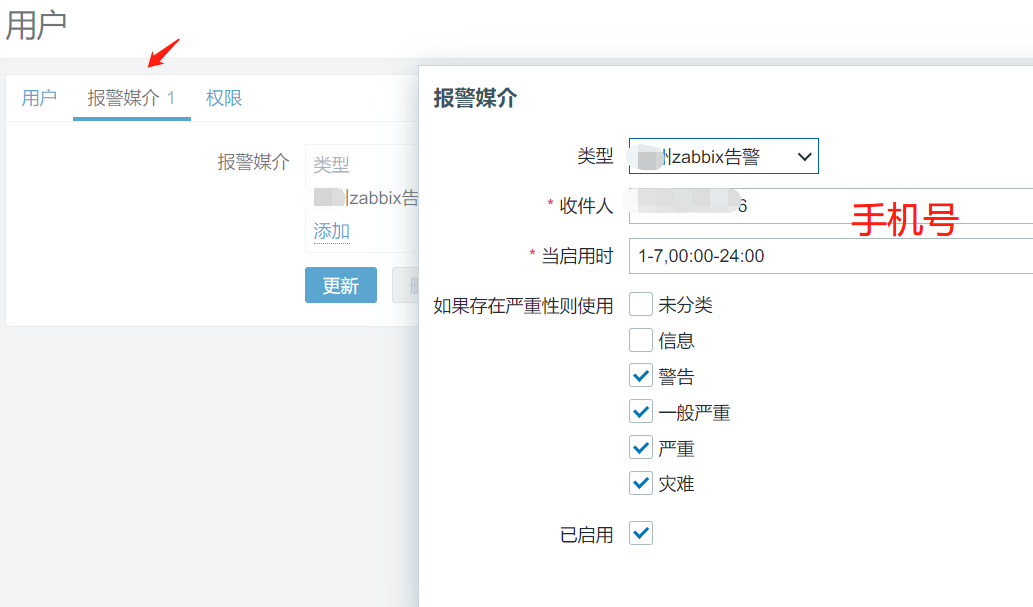Switch to the 用户 tab
The image size is (1033, 607).
click(39, 98)
